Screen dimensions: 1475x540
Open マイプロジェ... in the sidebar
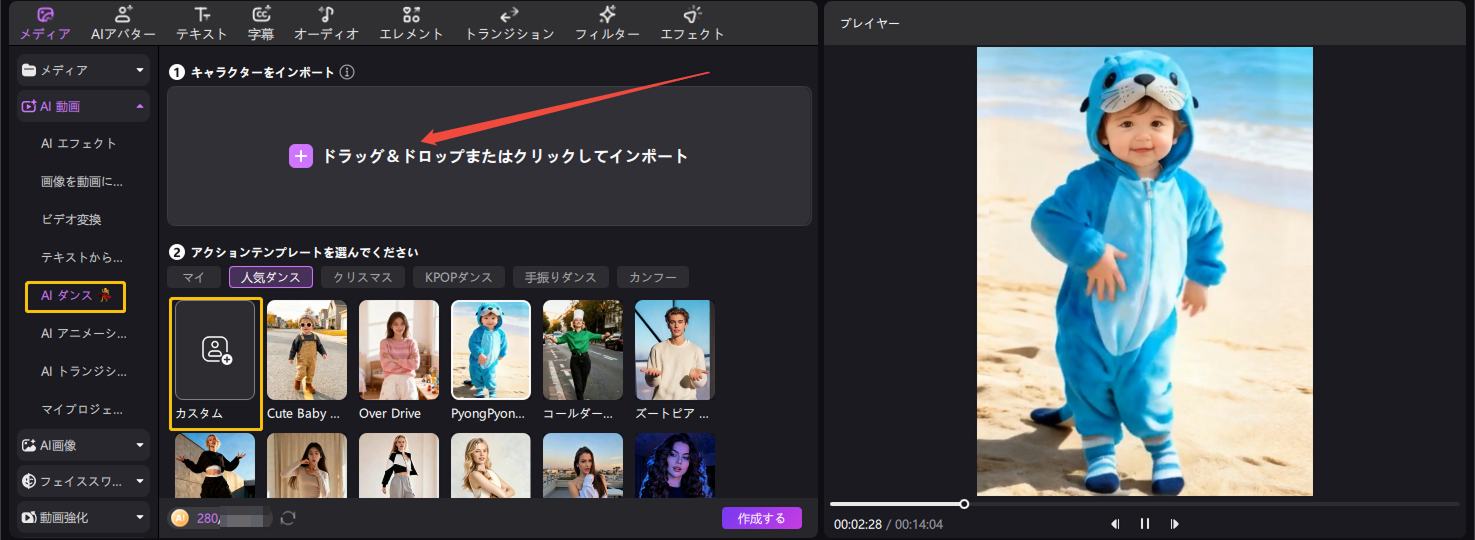click(x=82, y=409)
